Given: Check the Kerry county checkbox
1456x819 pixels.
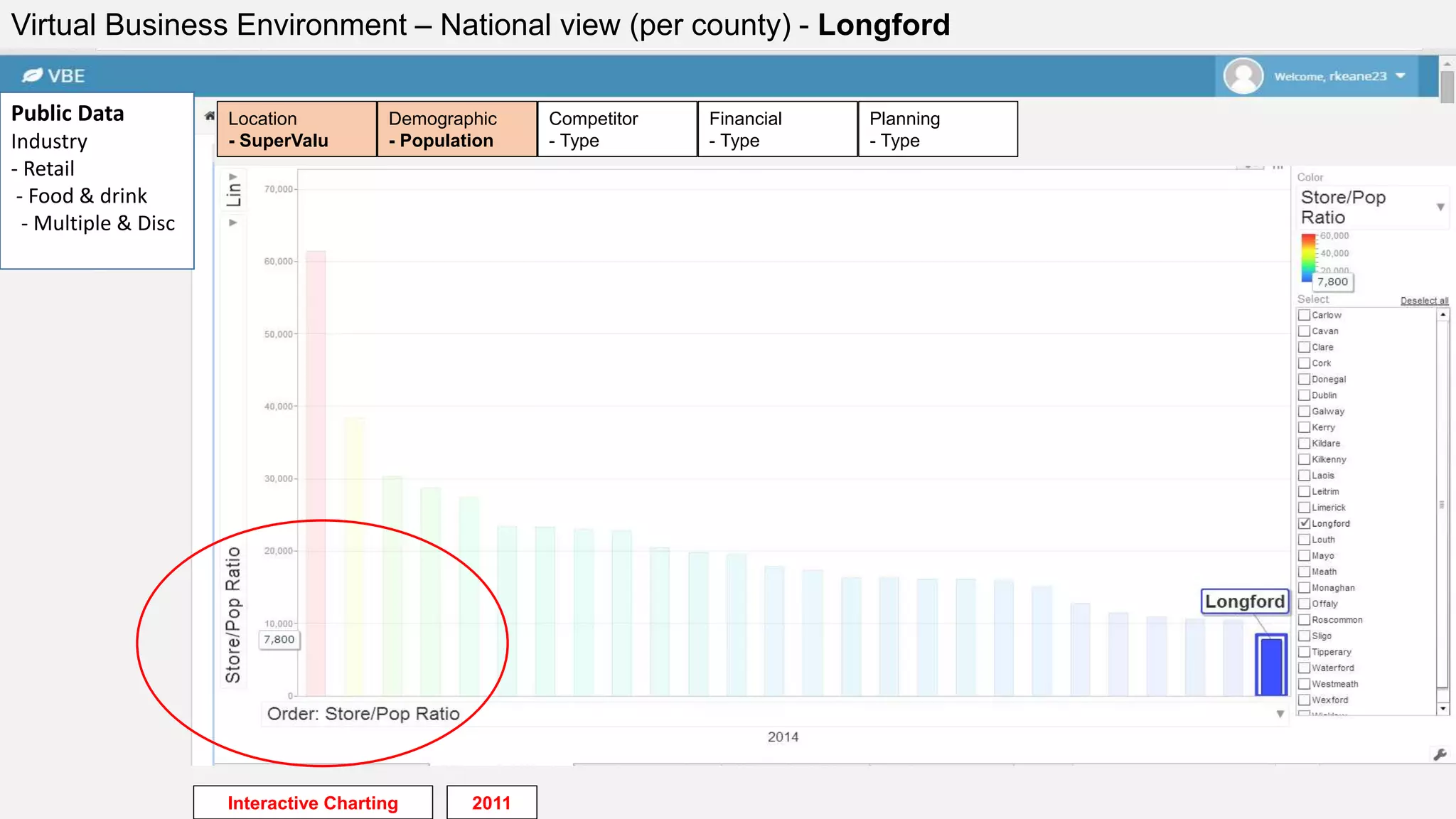Looking at the screenshot, I should (1304, 427).
